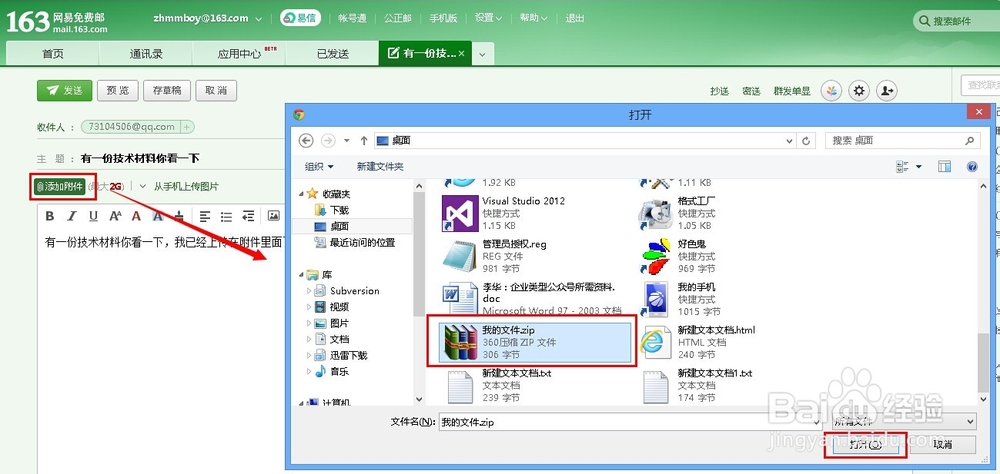Open the 公正邮 link

click(x=397, y=19)
